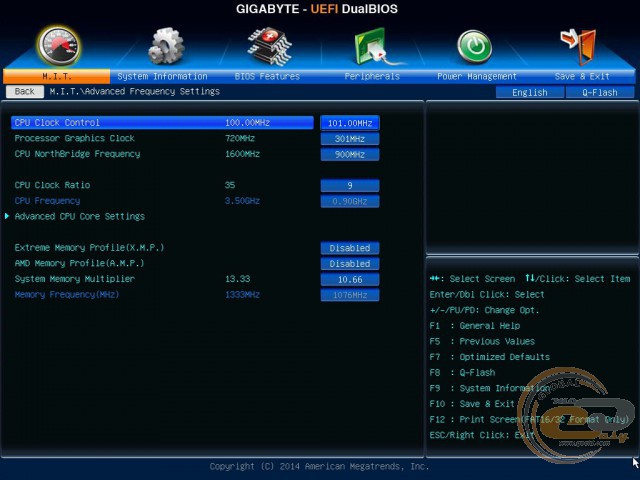
Task: Click the Back button
Action: (24, 91)
